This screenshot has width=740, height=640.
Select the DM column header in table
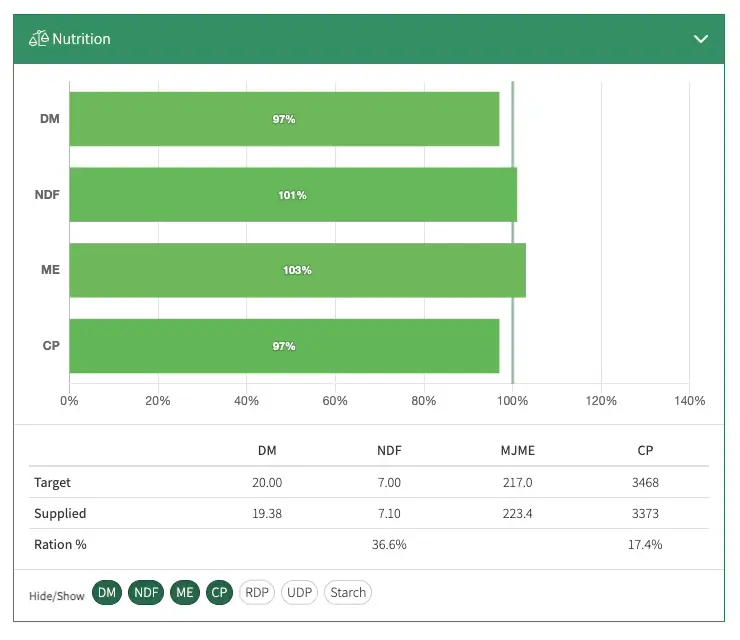[x=267, y=451]
